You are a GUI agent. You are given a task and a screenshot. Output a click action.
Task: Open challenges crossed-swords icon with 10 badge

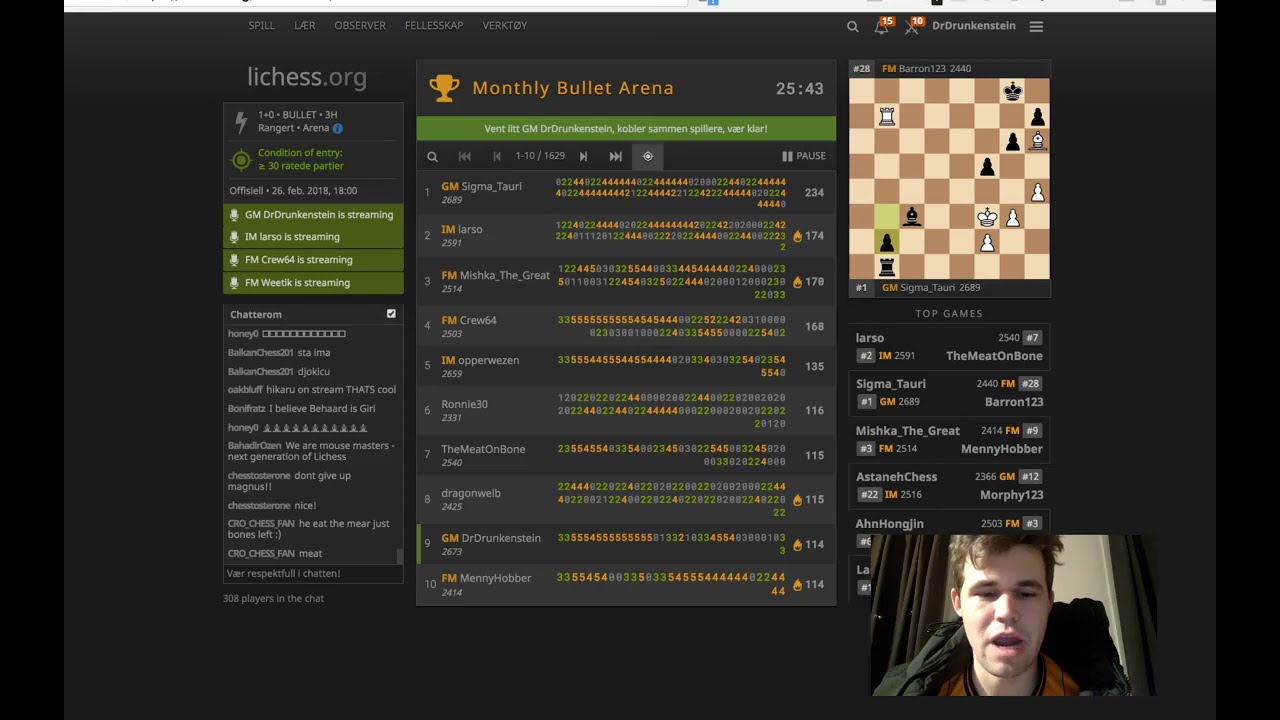pos(913,26)
